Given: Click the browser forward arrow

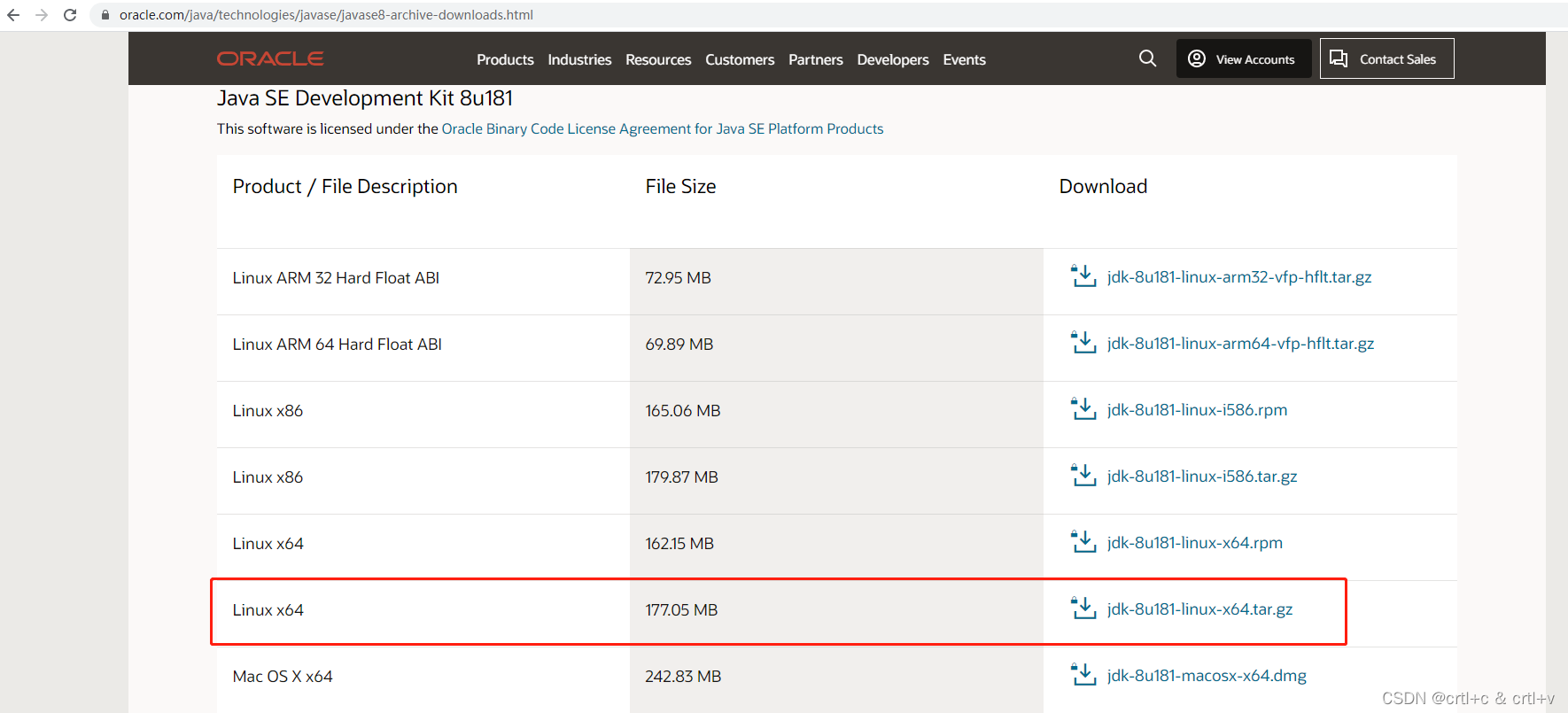Looking at the screenshot, I should point(42,15).
